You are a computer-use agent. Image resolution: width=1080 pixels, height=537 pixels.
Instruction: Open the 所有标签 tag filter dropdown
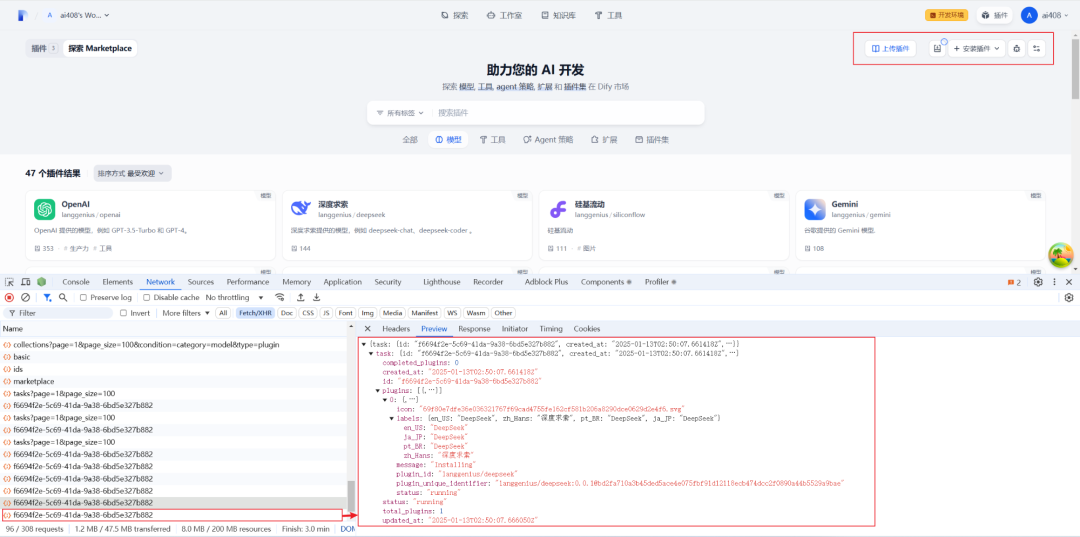click(399, 113)
